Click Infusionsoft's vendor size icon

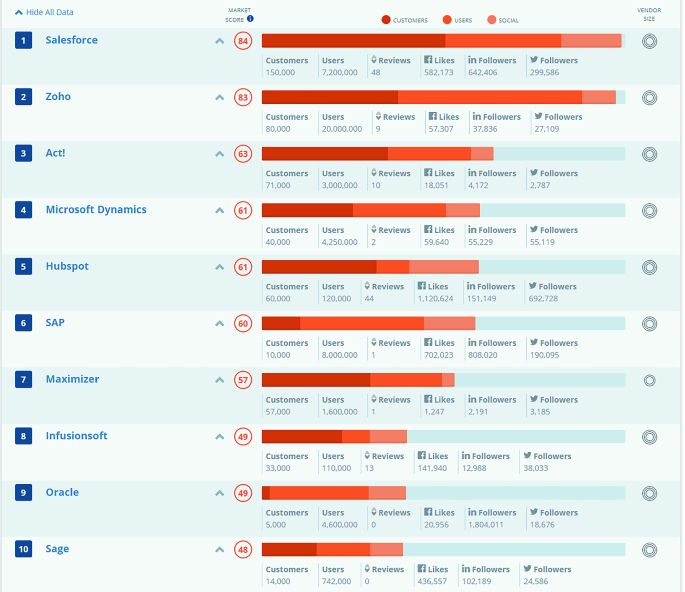coord(650,437)
